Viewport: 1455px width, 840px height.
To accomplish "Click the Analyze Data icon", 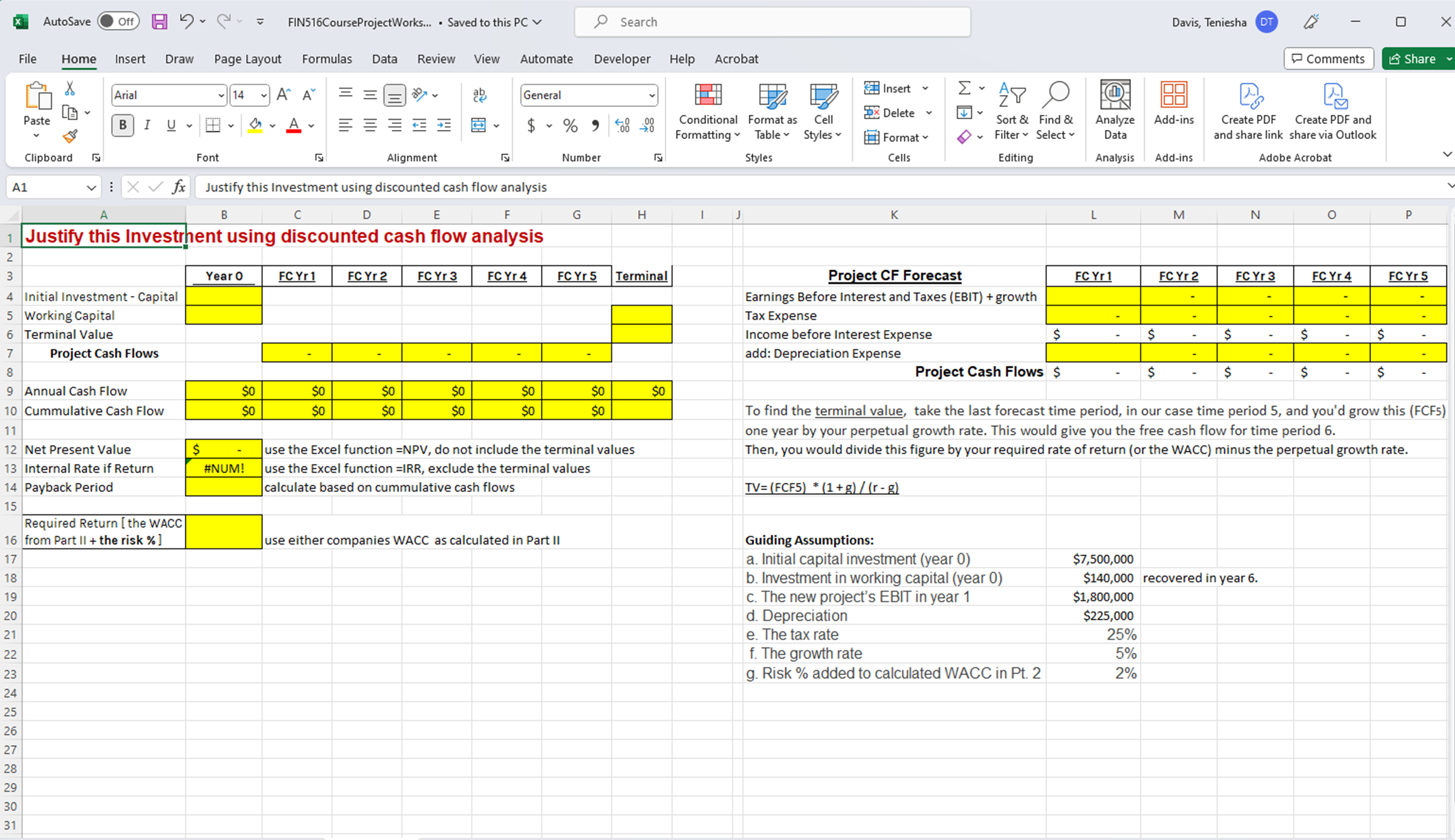I will (1115, 111).
